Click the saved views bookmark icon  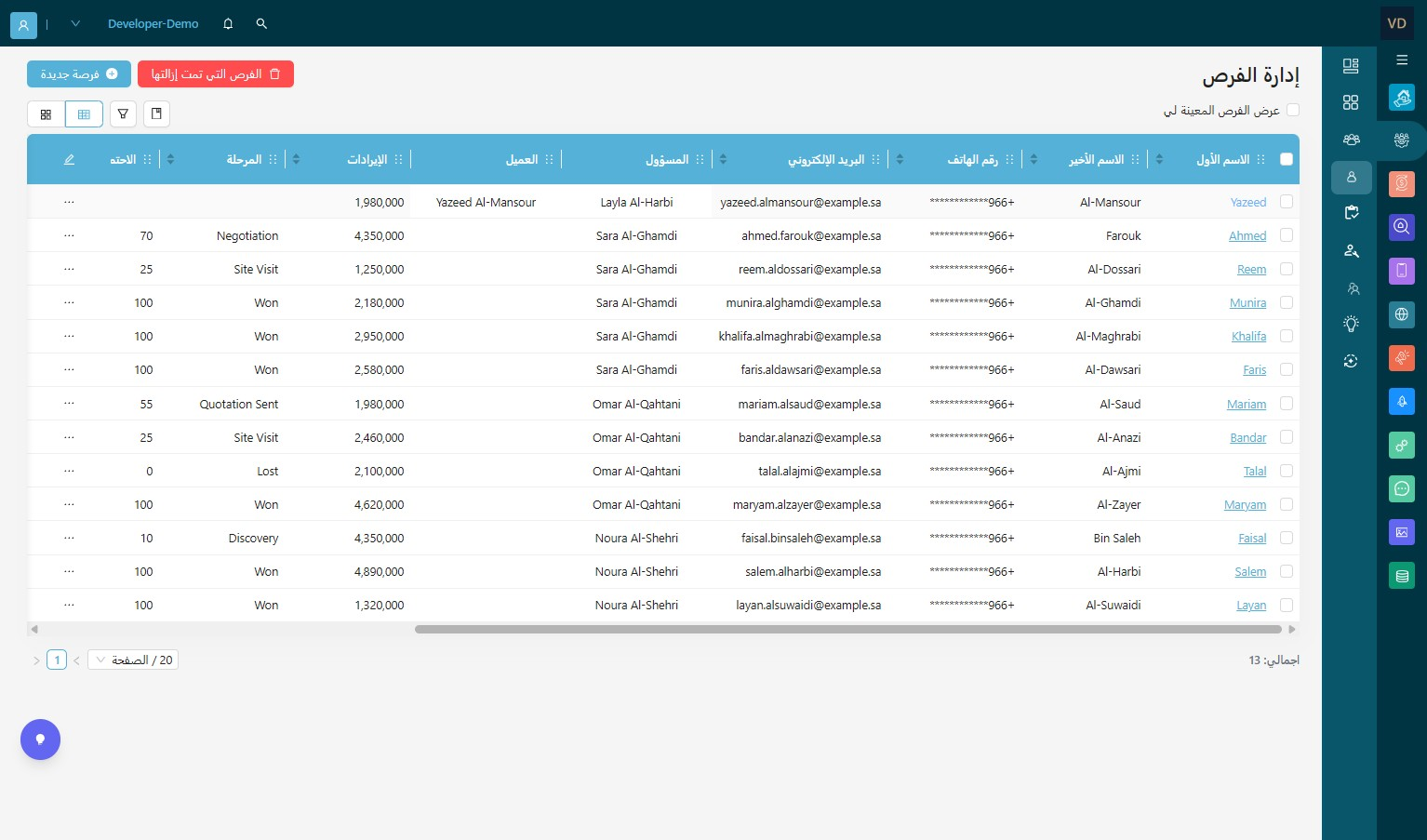click(156, 113)
